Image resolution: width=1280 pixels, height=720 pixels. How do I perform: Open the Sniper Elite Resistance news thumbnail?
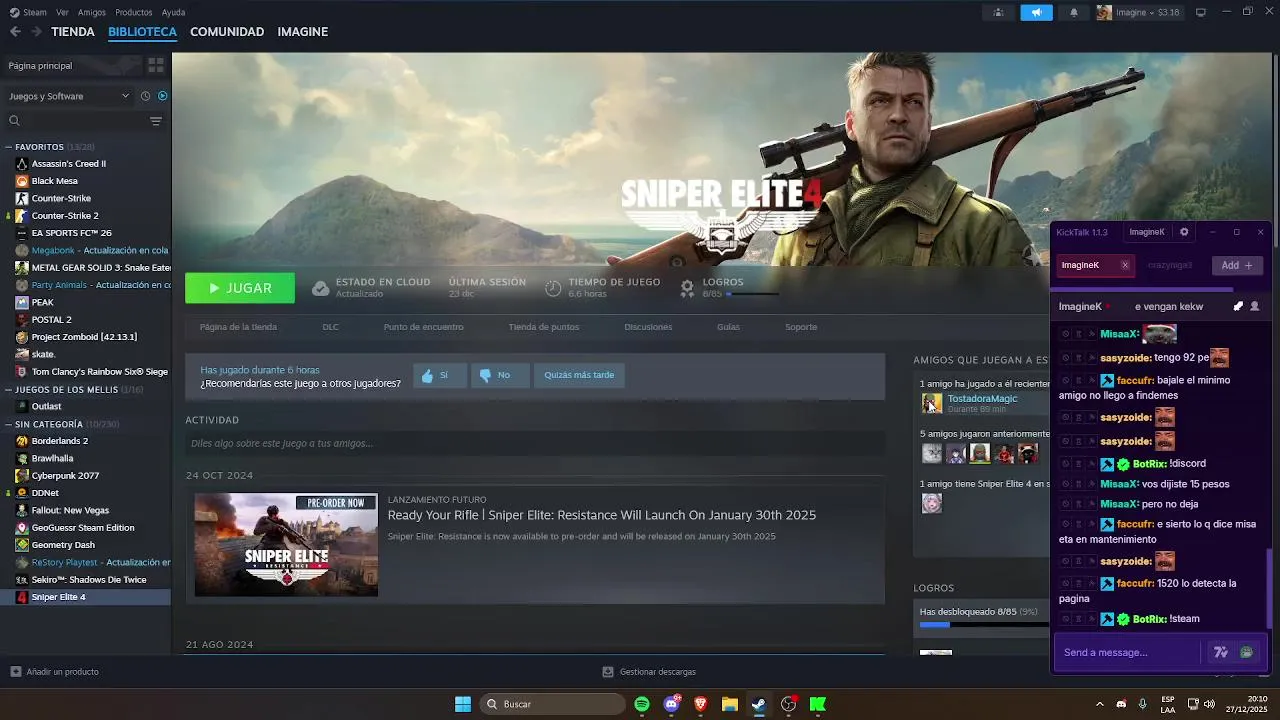point(286,544)
